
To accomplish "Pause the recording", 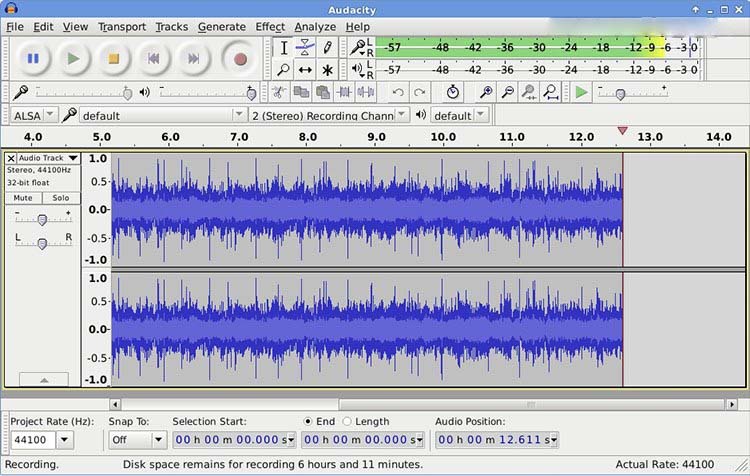I will tap(33, 59).
